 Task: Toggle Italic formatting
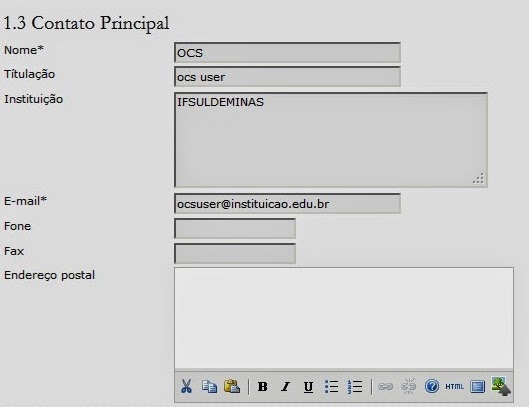coord(285,386)
